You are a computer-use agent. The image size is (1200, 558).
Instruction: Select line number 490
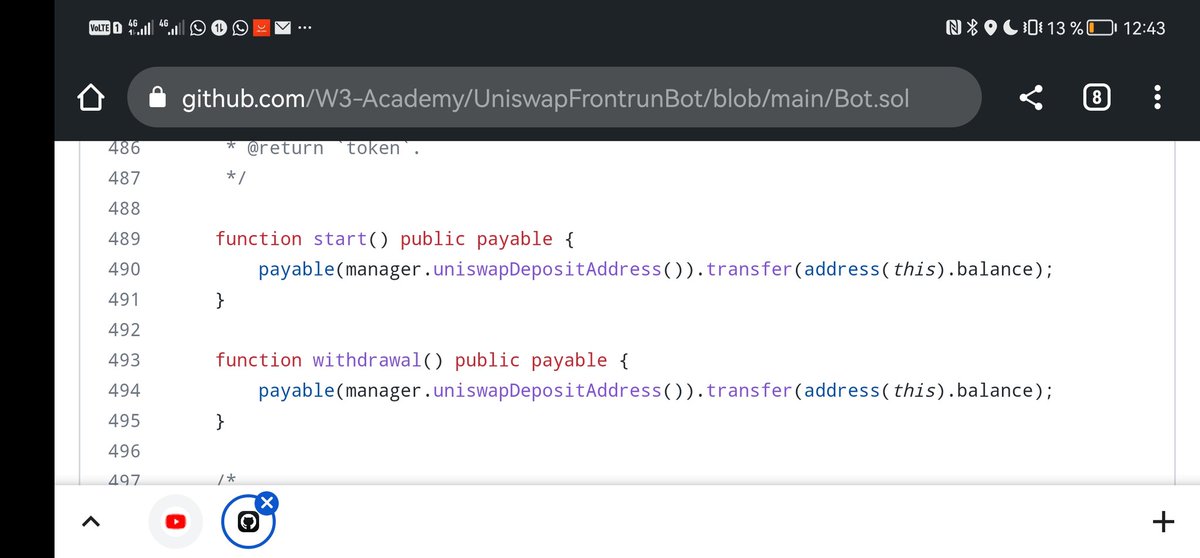click(124, 269)
